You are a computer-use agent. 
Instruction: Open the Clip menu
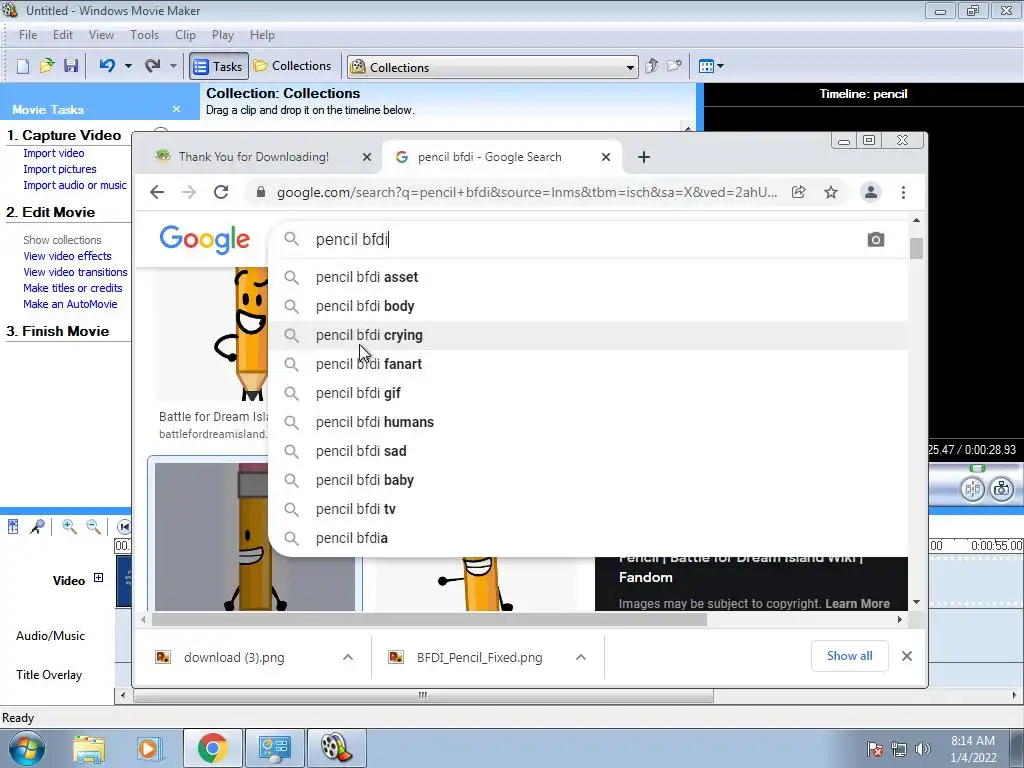185,35
